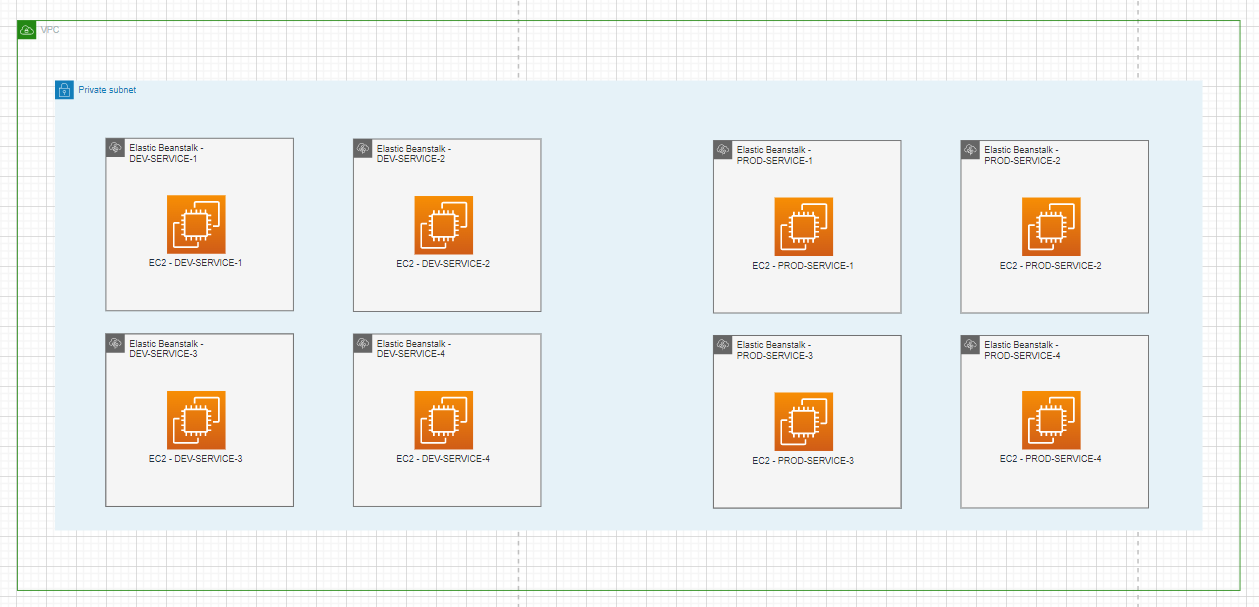Select the 'EC2 - DEV-SERVICE-3' caption

196,459
